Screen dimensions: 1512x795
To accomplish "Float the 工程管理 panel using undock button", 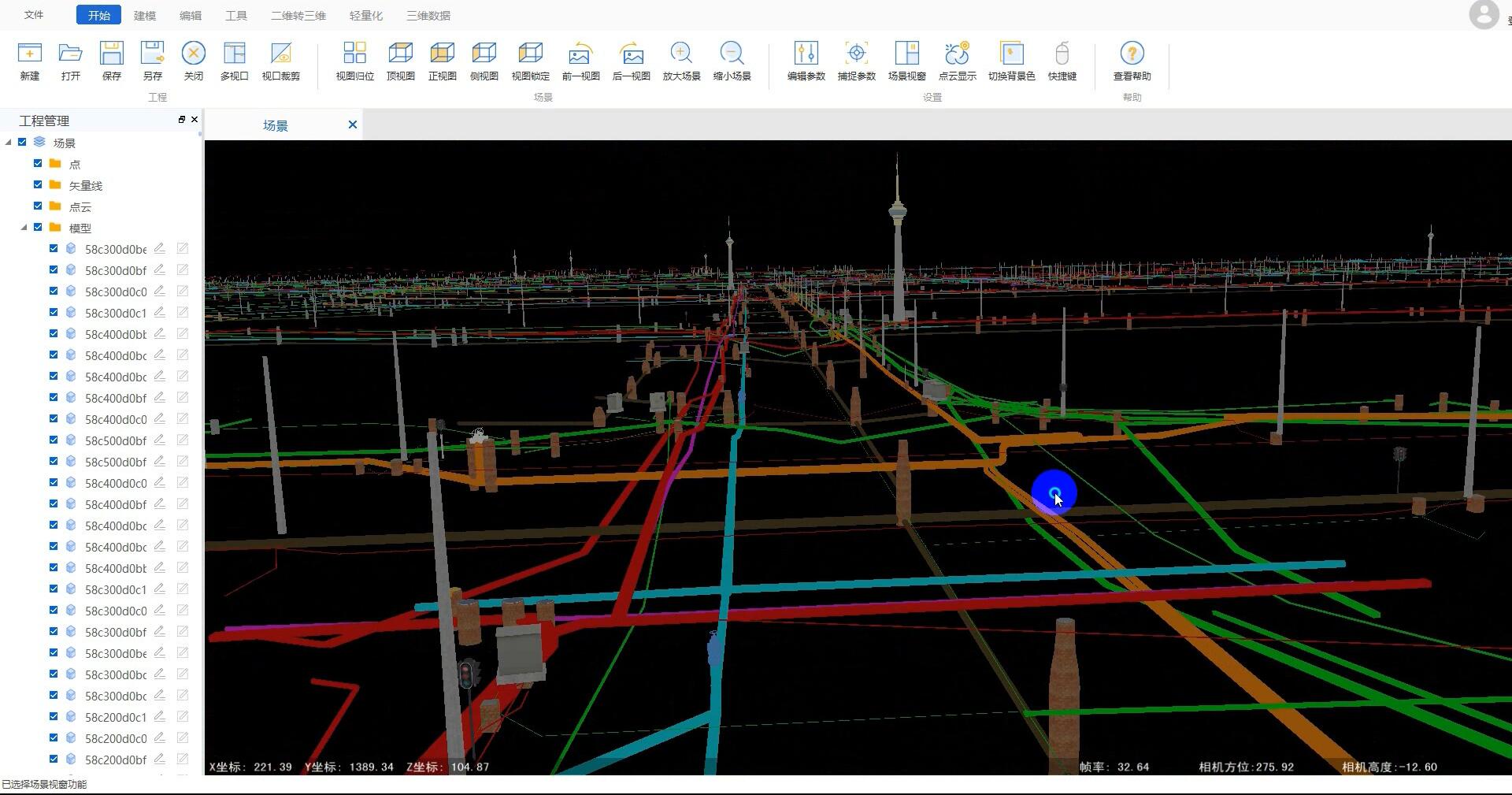I will coord(182,120).
